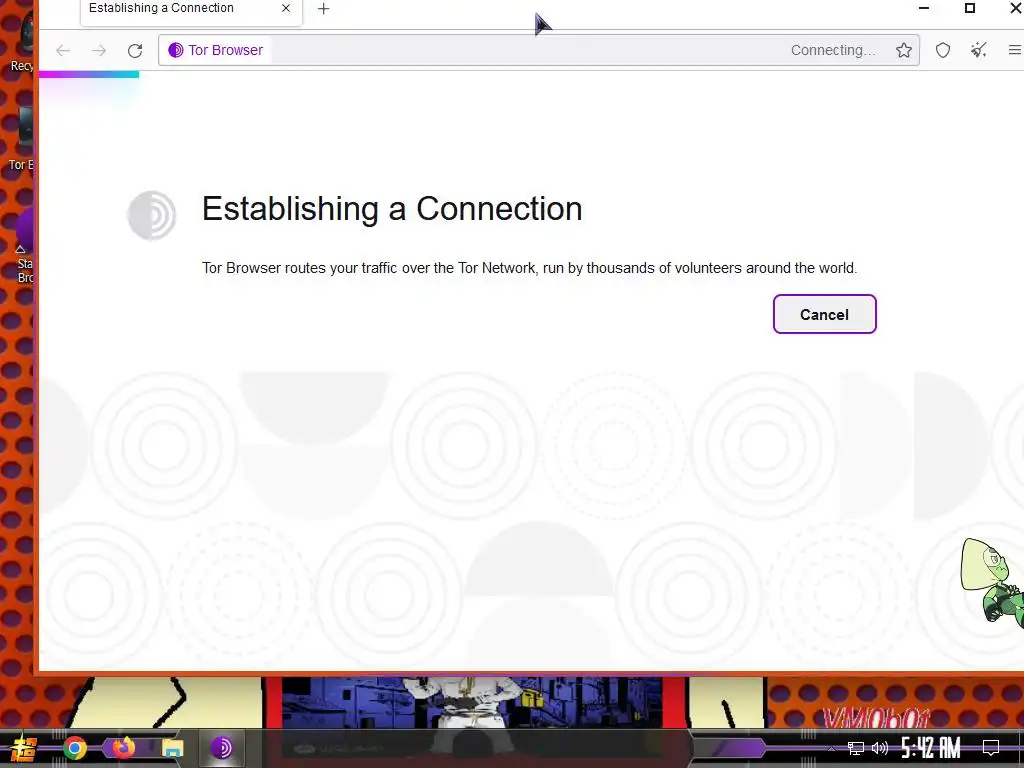Open the hamburger application menu

coord(1014,50)
